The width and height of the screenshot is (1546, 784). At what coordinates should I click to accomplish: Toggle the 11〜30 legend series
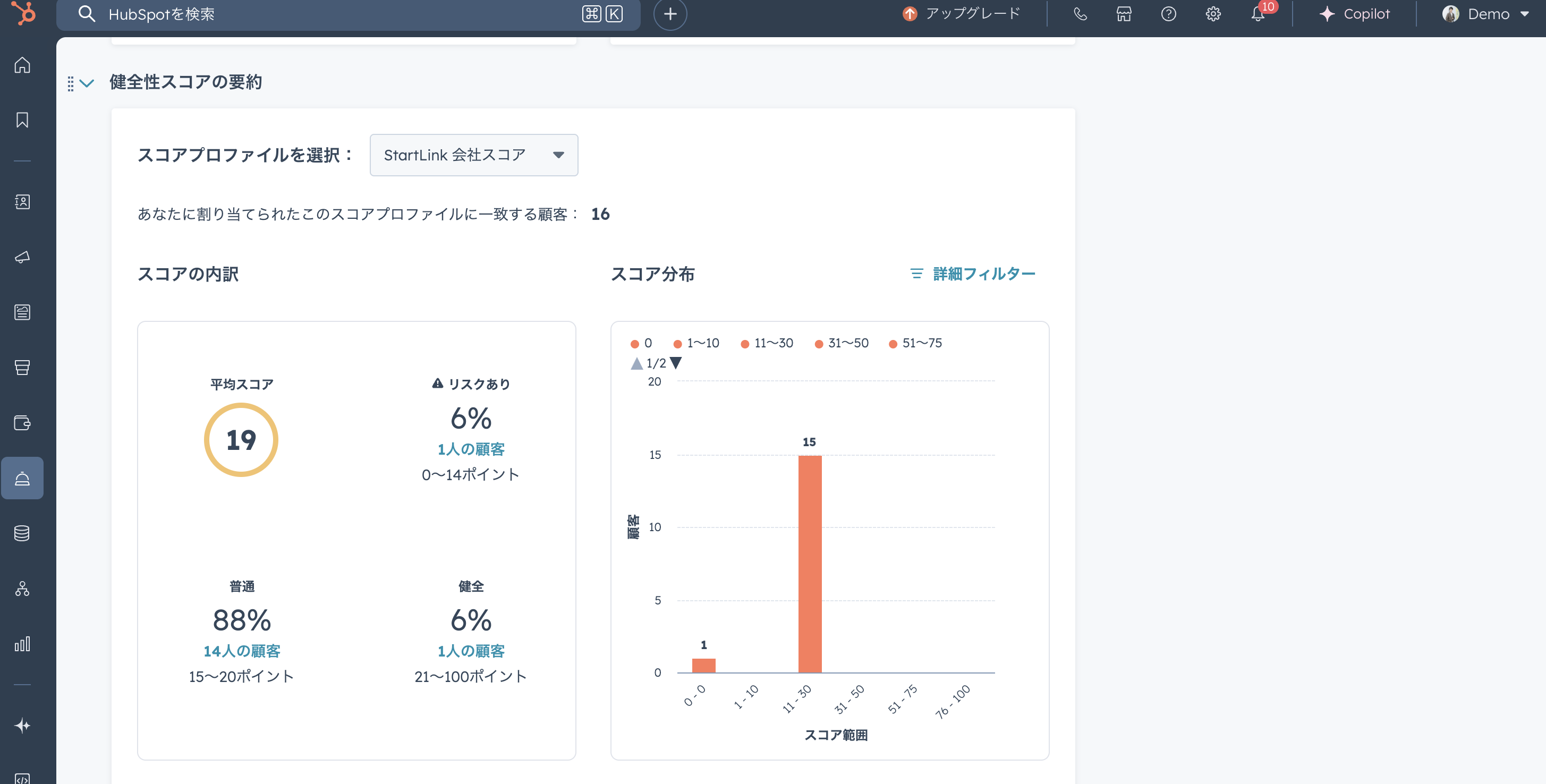point(767,343)
